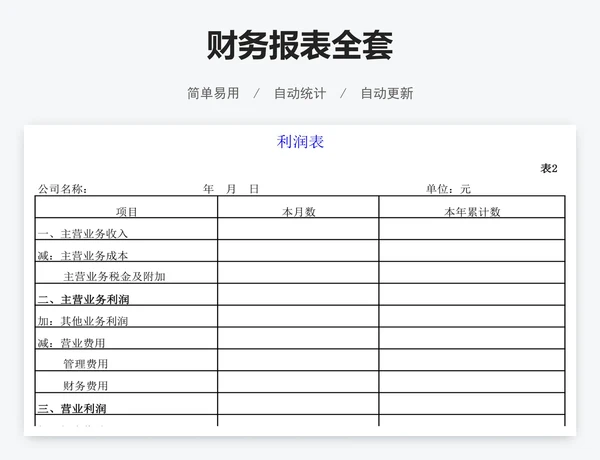Click 本年累计数 cell for 财务费用
Image resolution: width=600 pixels, height=460 pixels.
pos(472,382)
